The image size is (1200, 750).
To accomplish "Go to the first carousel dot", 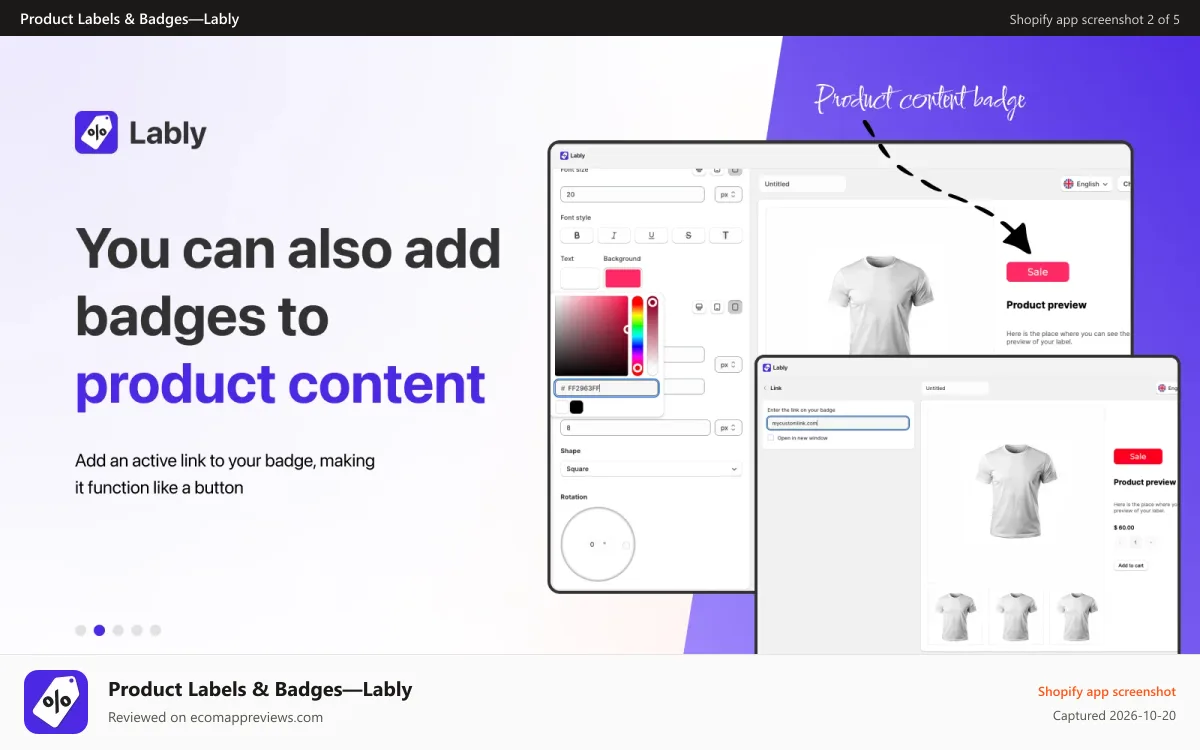I will 81,630.
